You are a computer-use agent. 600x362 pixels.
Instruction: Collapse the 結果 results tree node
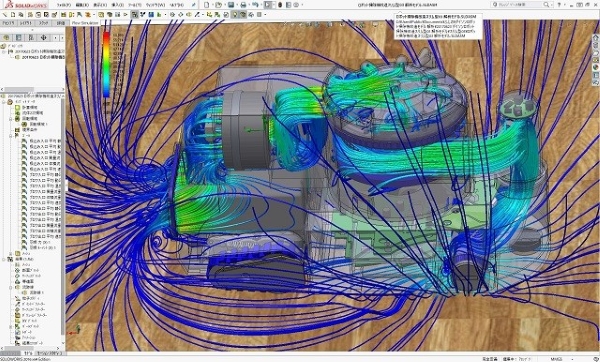click(x=4, y=259)
